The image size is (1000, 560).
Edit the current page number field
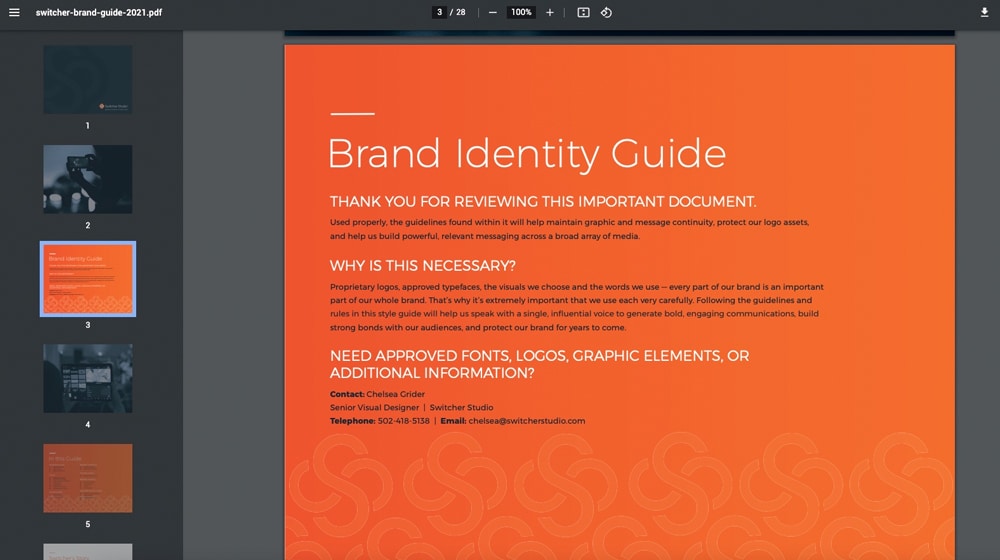[x=439, y=12]
